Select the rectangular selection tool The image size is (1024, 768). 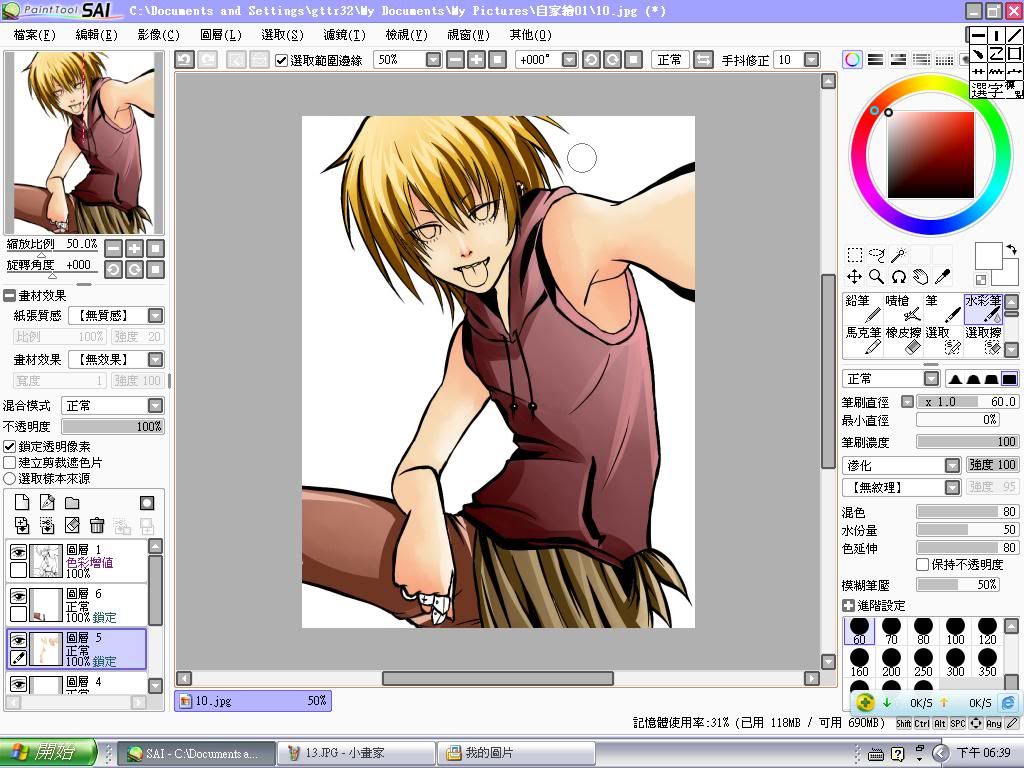tap(854, 255)
